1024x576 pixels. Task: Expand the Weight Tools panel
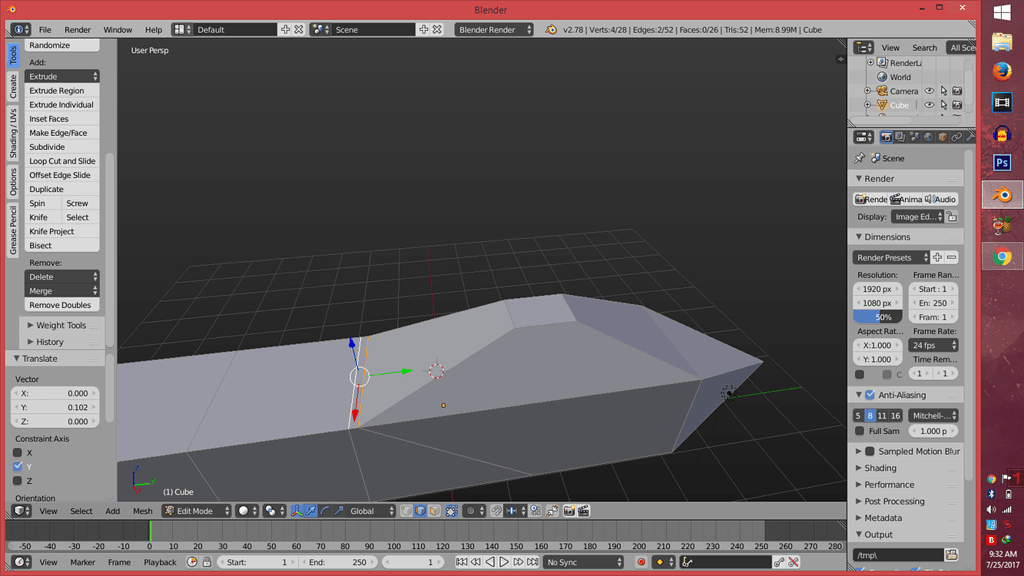pos(61,325)
